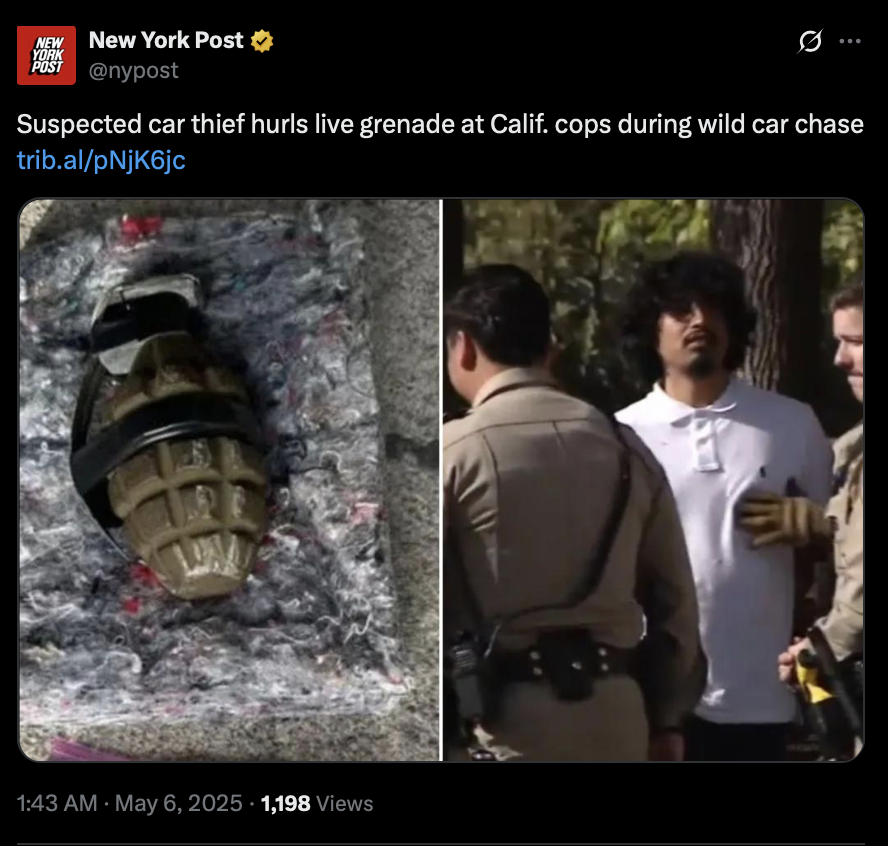Open the three-dot more options menu
This screenshot has height=846, width=888.
(x=849, y=41)
